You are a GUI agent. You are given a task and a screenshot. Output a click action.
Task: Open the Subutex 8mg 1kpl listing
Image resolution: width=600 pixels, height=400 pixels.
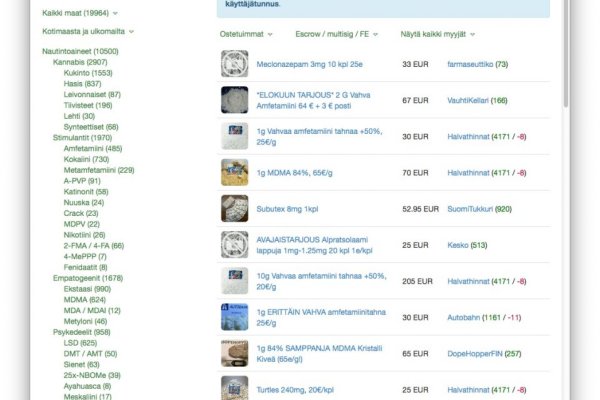click(x=287, y=209)
